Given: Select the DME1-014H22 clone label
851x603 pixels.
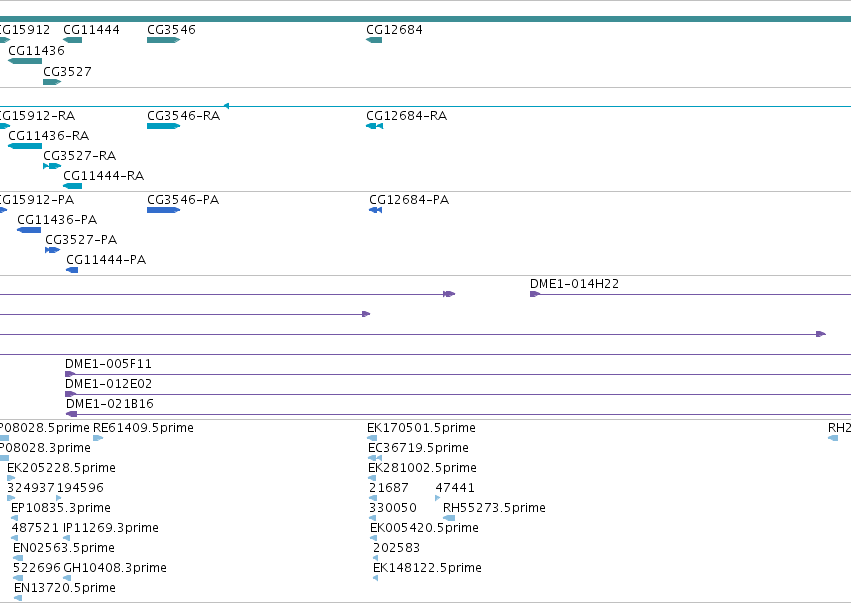Looking at the screenshot, I should tap(574, 284).
